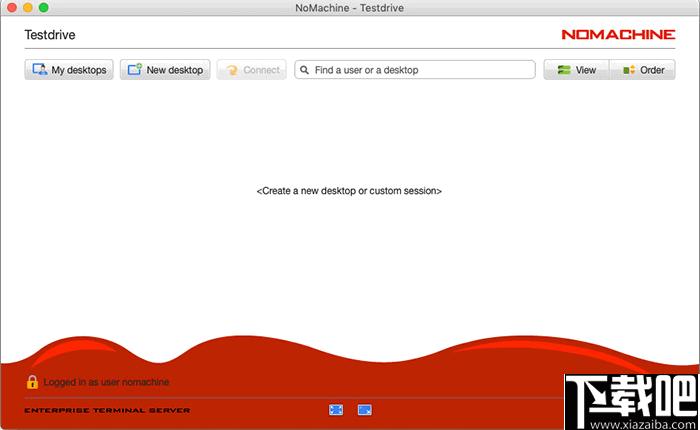Click the padlock login status icon

32,382
